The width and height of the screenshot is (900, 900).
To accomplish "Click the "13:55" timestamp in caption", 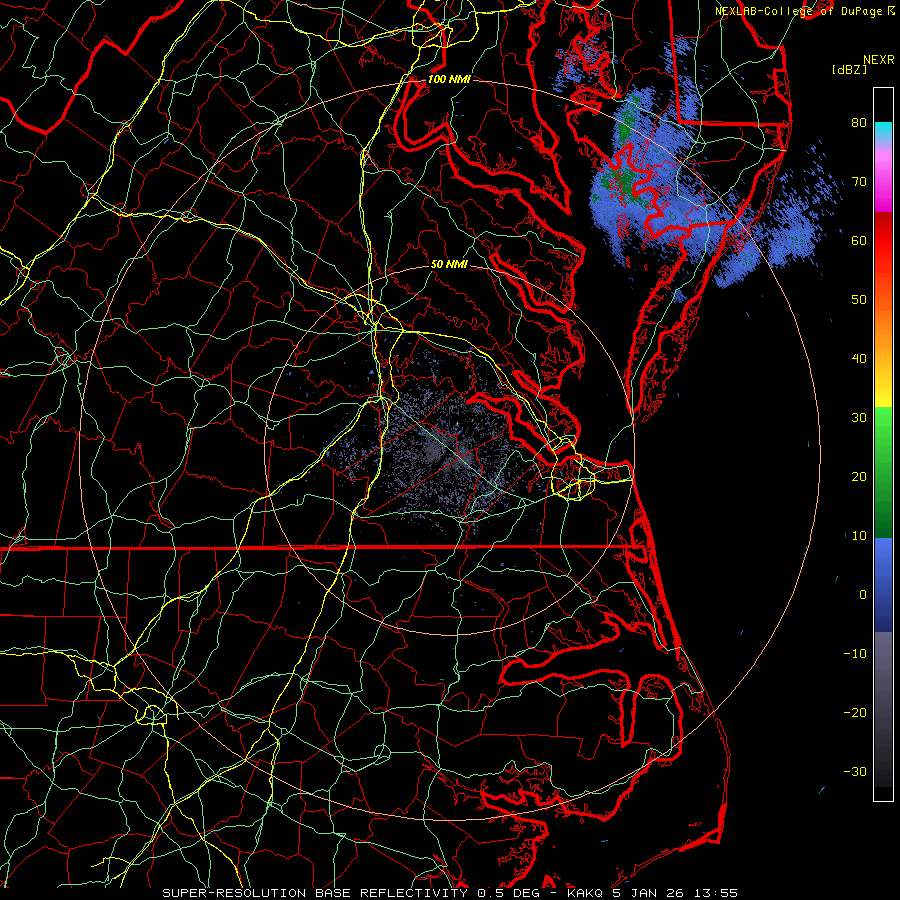I will tap(715, 893).
